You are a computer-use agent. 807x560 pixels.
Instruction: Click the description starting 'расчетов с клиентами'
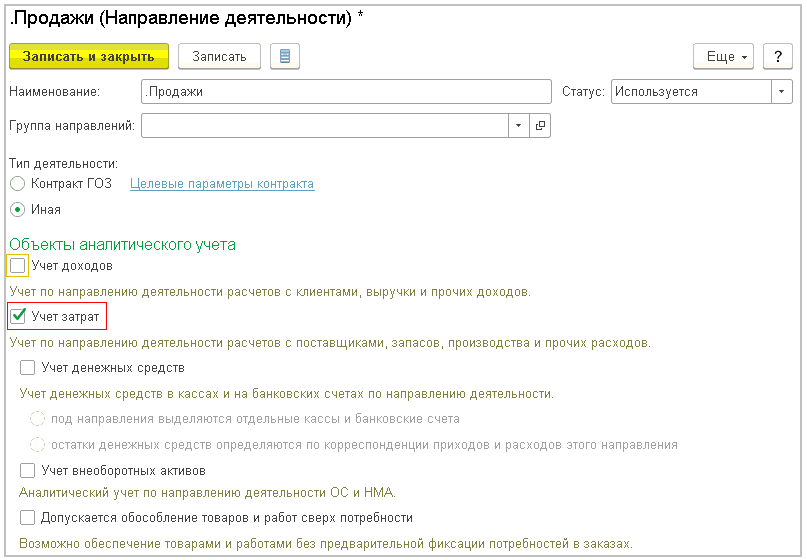(270, 292)
